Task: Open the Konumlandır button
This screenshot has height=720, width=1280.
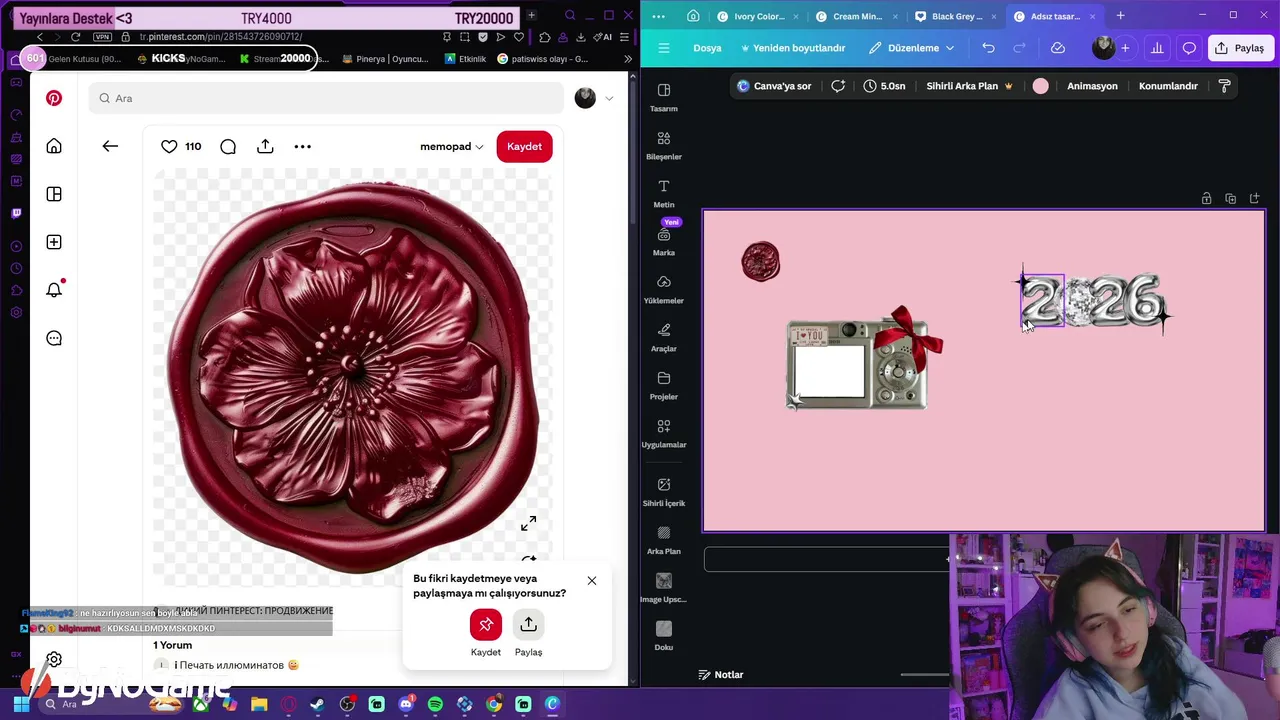Action: [1168, 86]
